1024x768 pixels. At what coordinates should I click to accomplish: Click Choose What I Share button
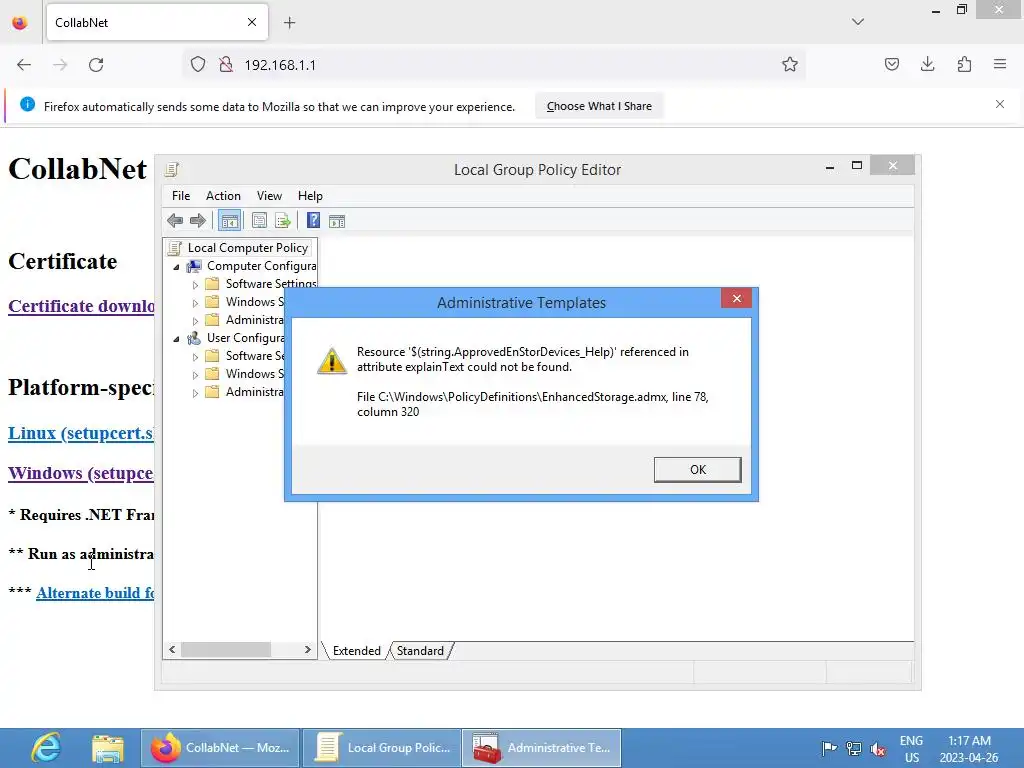tap(599, 106)
